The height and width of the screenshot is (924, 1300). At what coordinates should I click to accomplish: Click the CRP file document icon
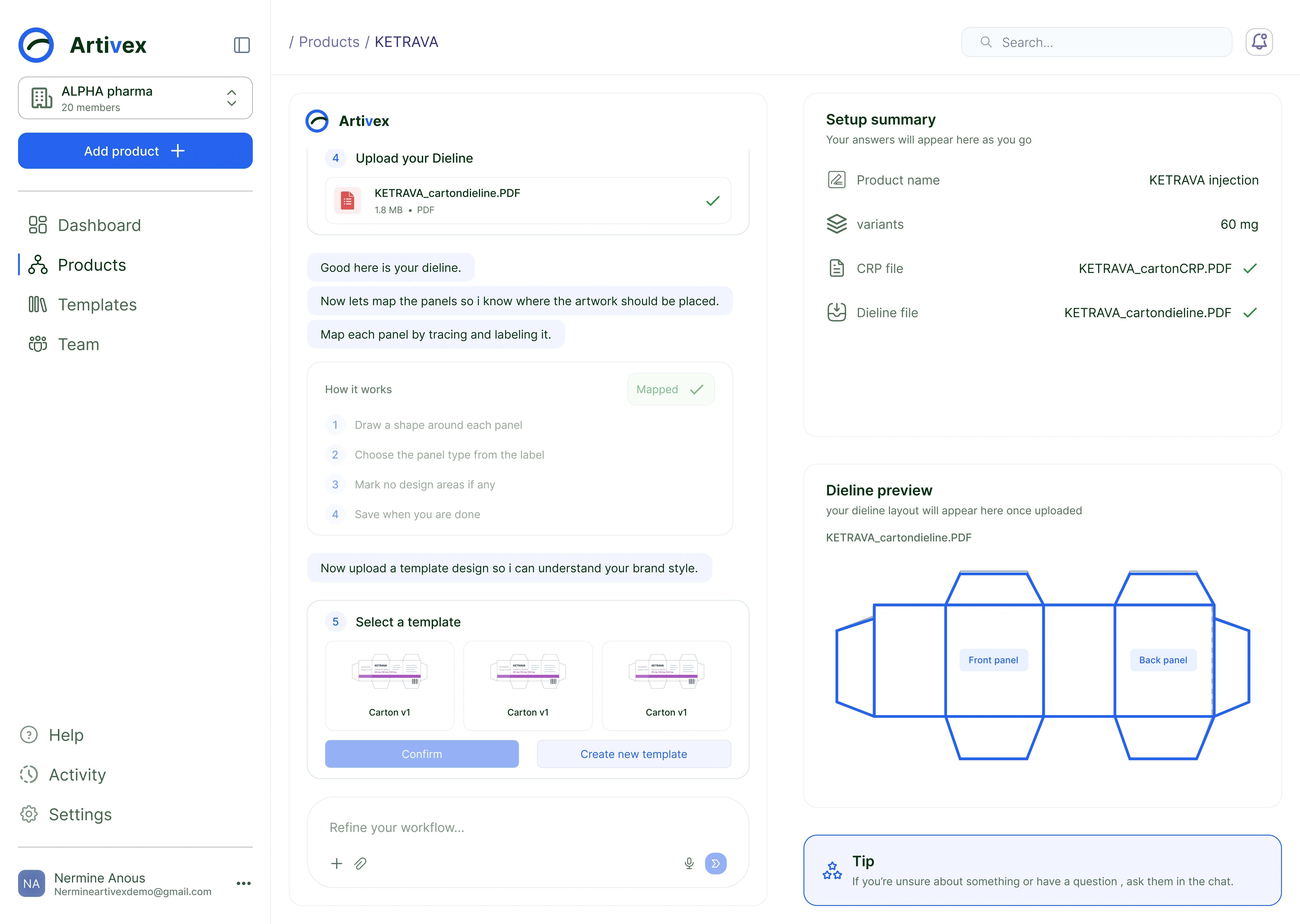[836, 268]
